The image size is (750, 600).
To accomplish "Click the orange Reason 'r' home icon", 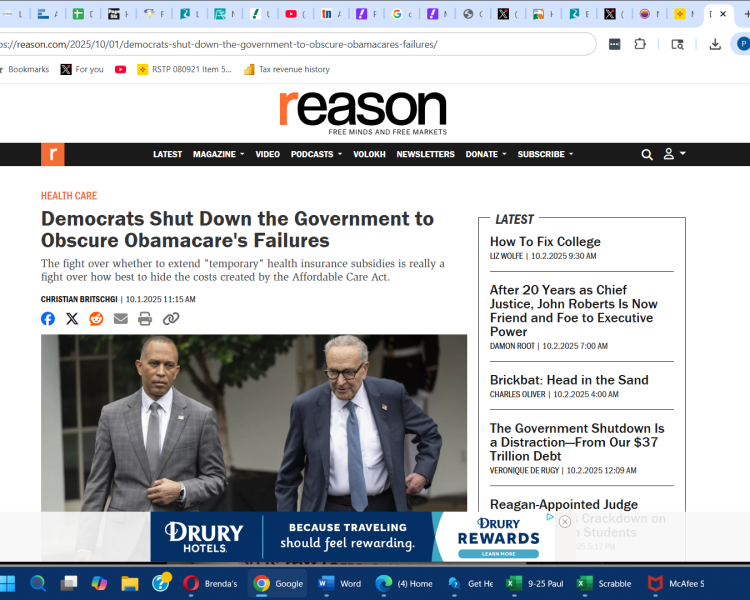I will (x=52, y=155).
